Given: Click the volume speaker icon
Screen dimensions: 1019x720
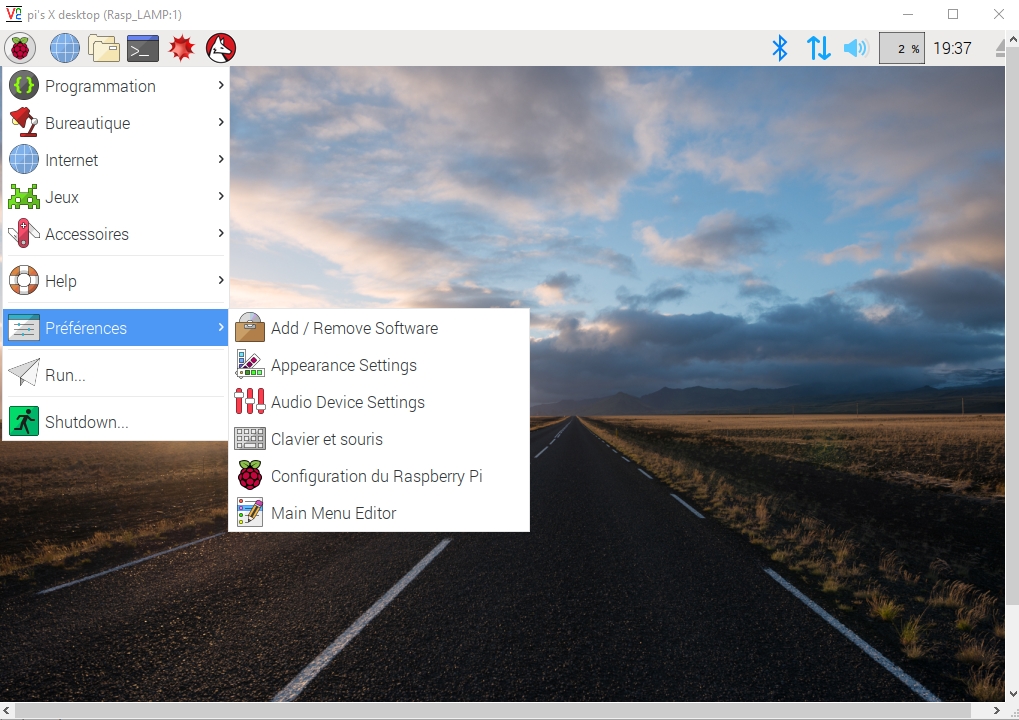Looking at the screenshot, I should click(x=856, y=48).
